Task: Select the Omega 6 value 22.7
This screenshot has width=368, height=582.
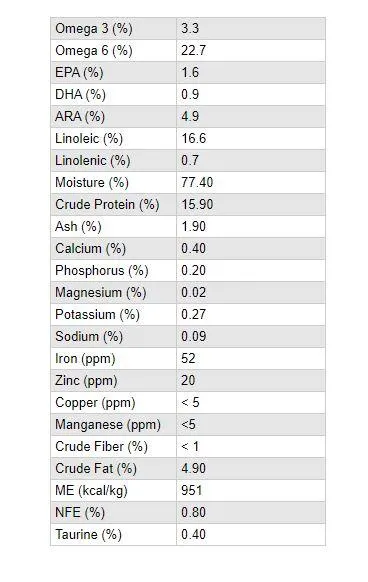Action: (193, 50)
